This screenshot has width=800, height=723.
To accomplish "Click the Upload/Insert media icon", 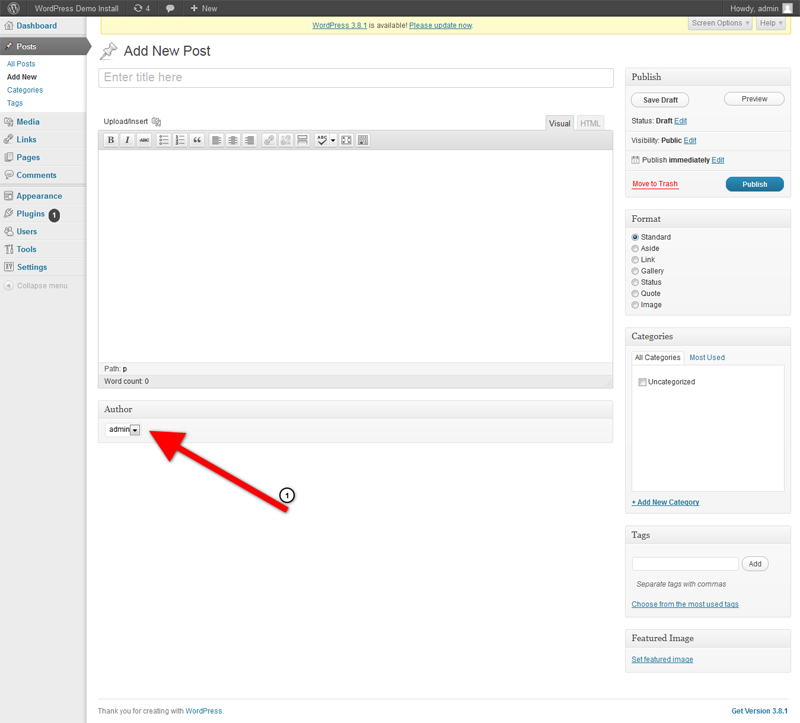I will coord(157,121).
